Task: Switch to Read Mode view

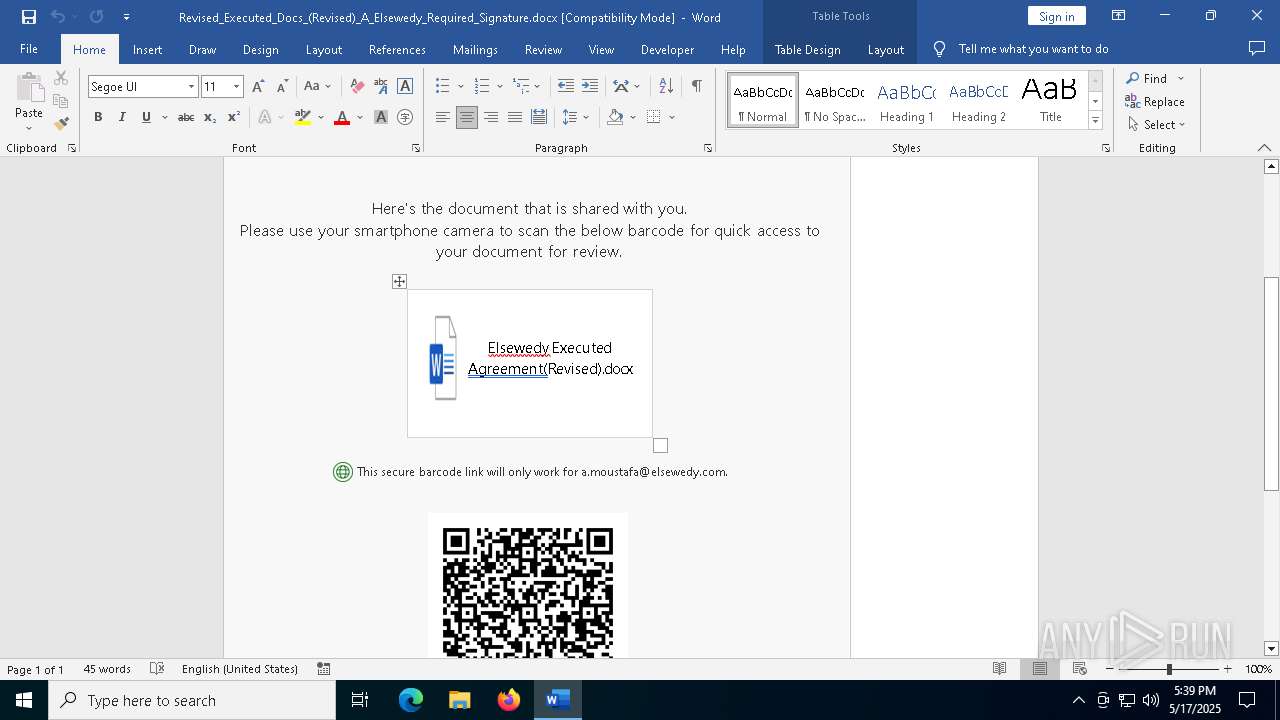Action: (999, 669)
